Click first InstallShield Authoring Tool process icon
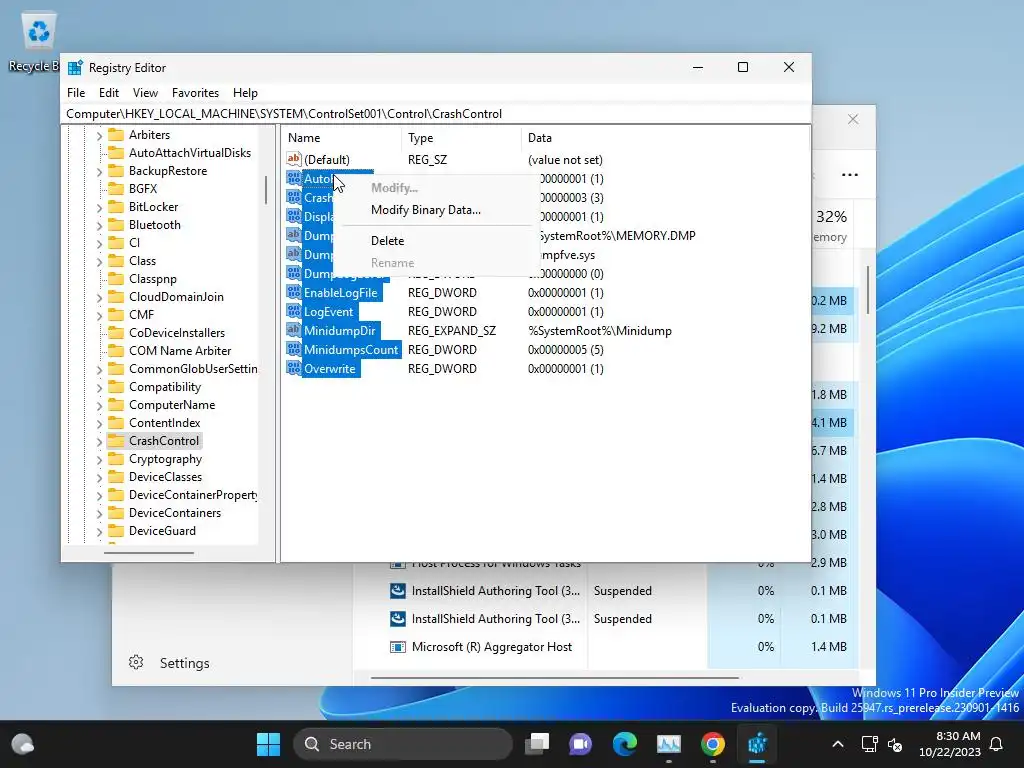Screen dimensions: 1024x768 point(398,590)
